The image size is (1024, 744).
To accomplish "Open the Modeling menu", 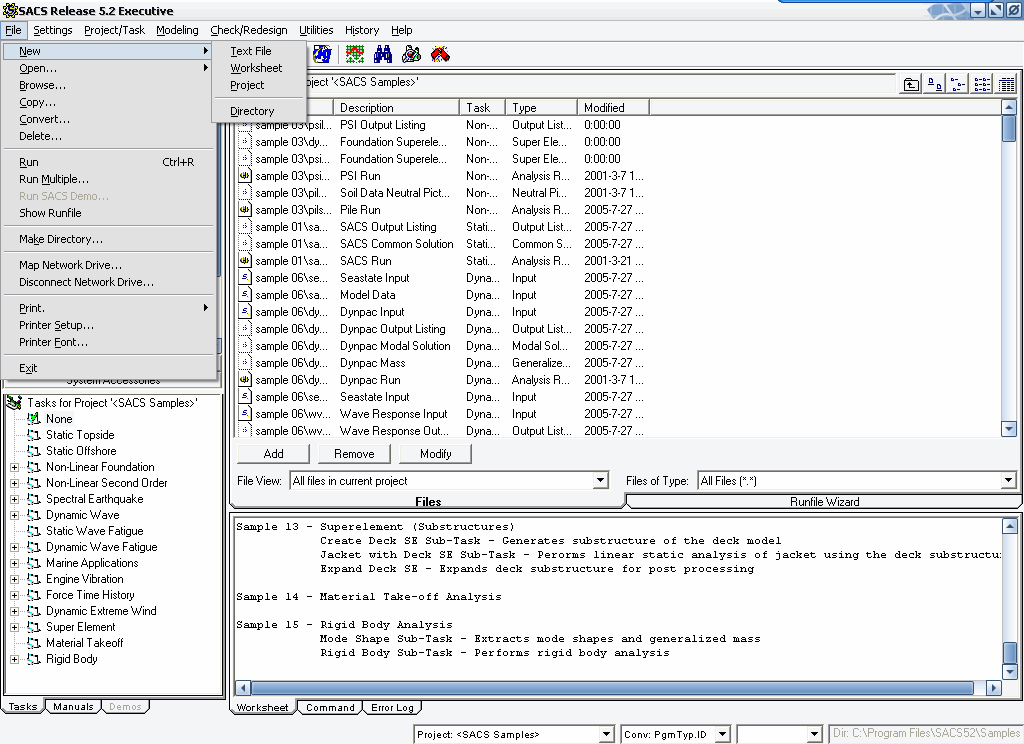I will click(177, 30).
